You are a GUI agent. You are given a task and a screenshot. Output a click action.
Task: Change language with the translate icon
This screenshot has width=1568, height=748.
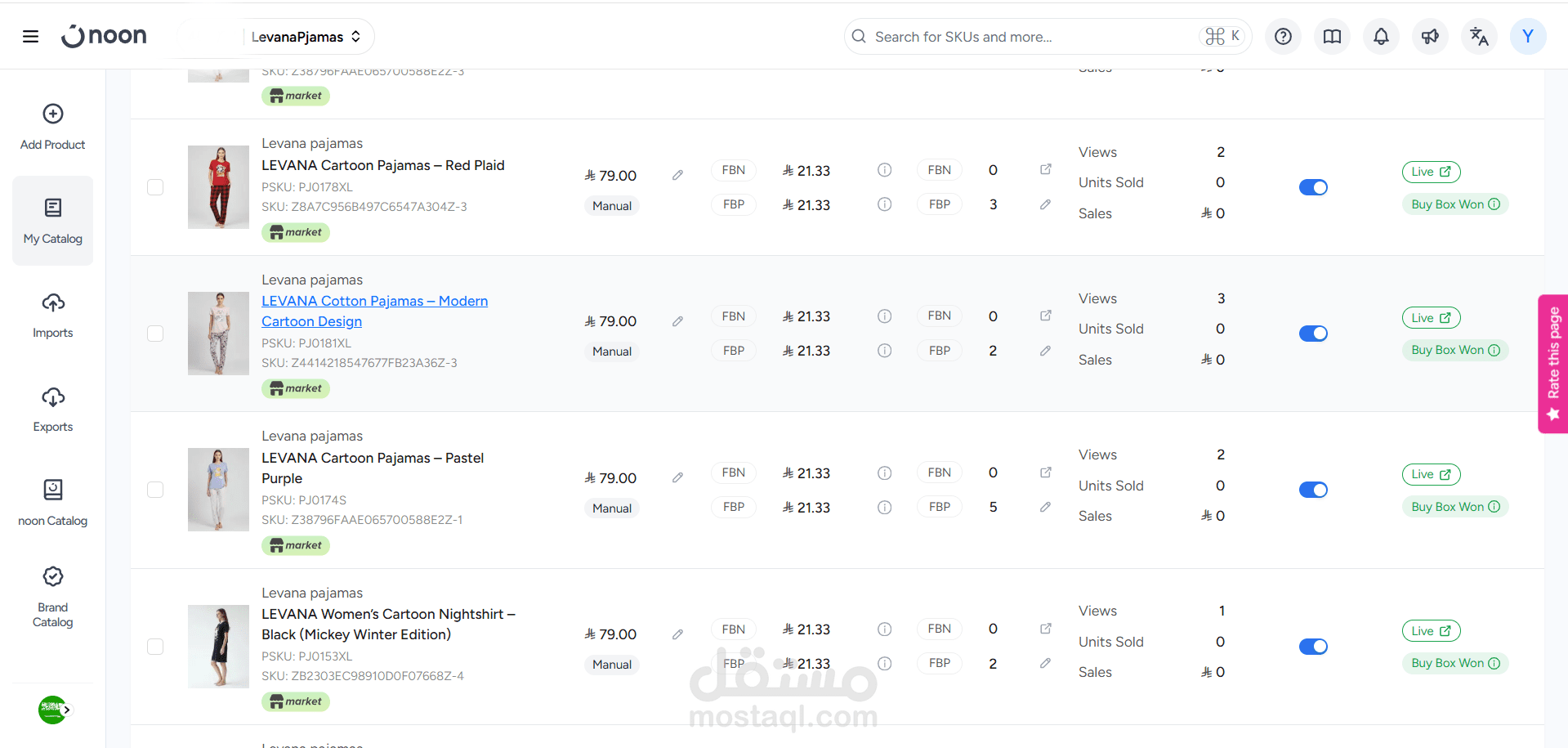coord(1479,37)
